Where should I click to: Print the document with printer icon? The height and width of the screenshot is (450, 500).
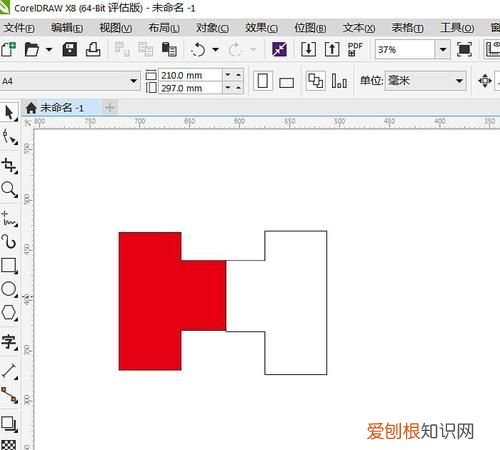coord(93,49)
